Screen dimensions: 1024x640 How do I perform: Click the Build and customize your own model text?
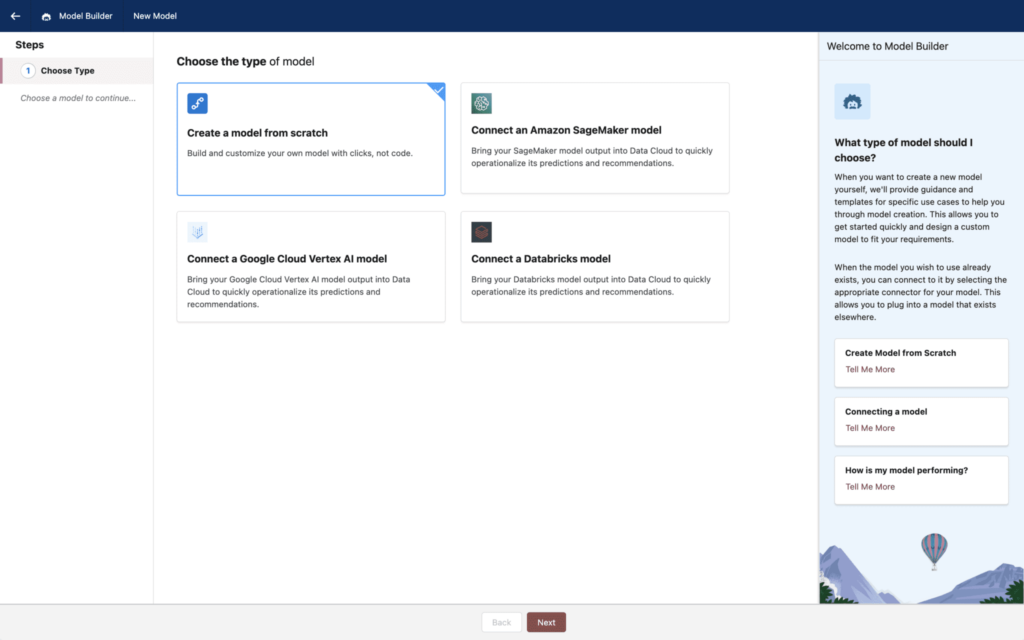300,153
